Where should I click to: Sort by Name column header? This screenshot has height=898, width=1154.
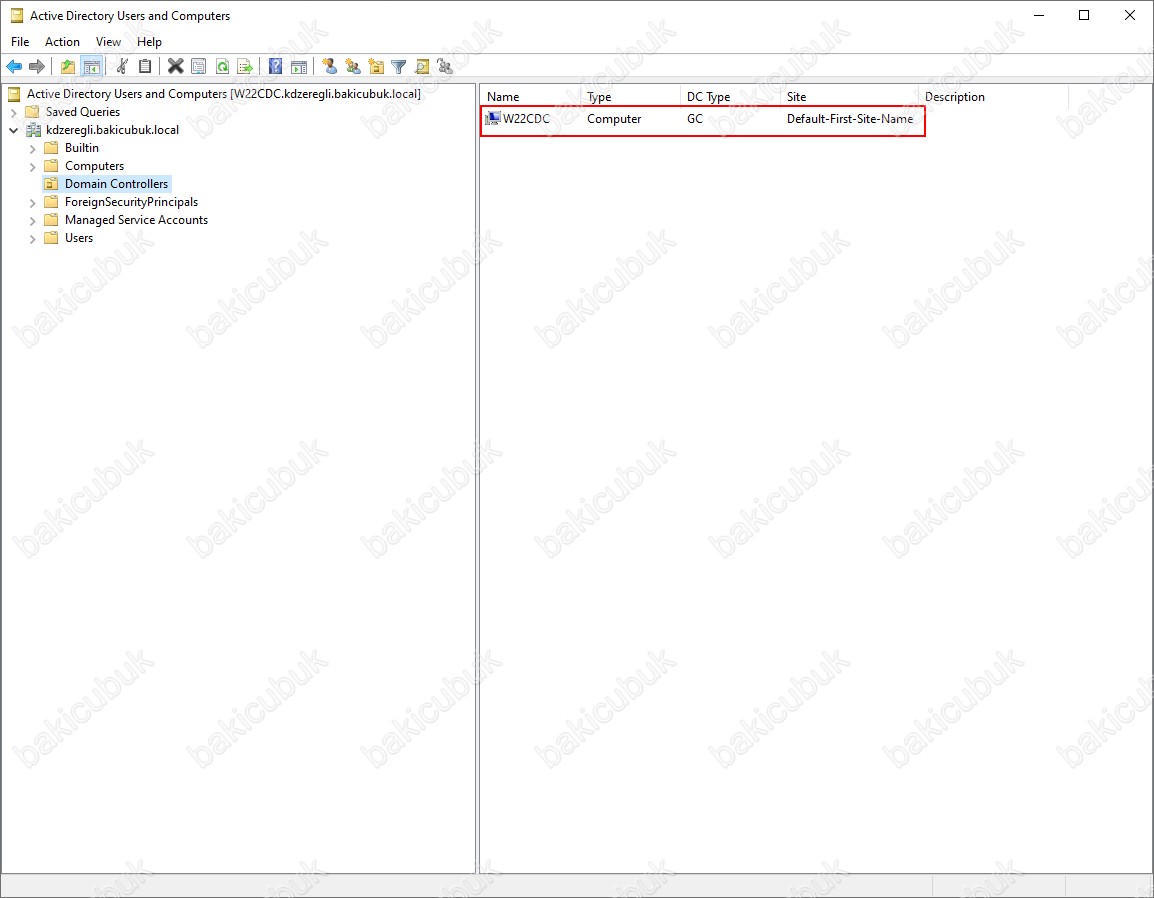[530, 97]
